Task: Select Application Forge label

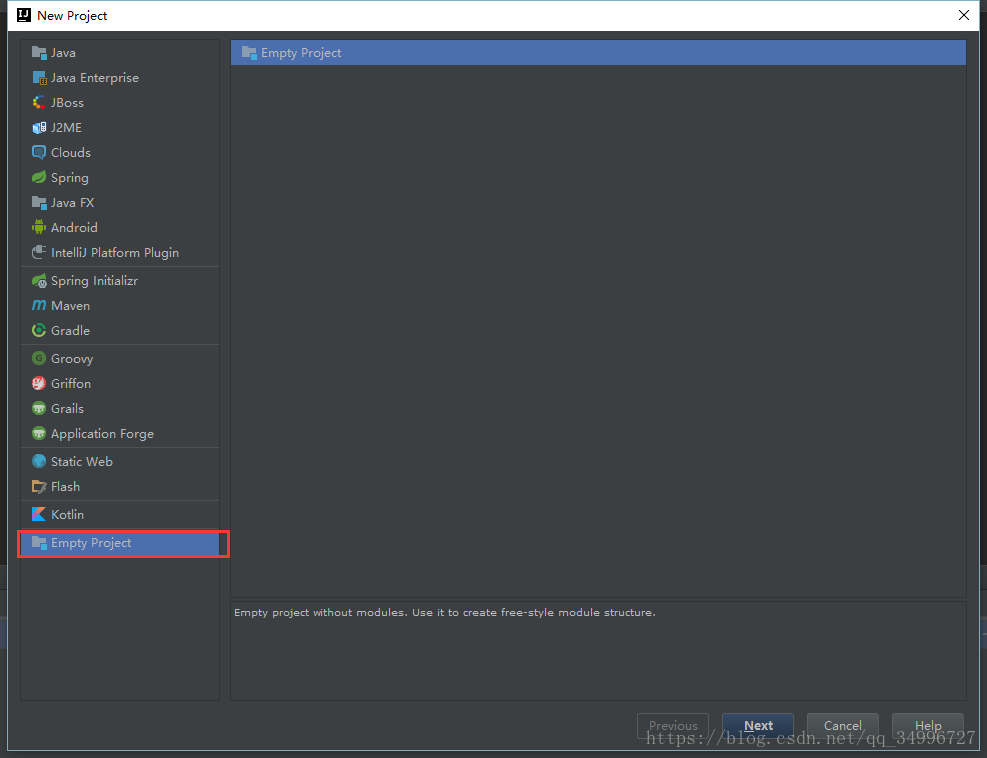Action: tap(103, 434)
